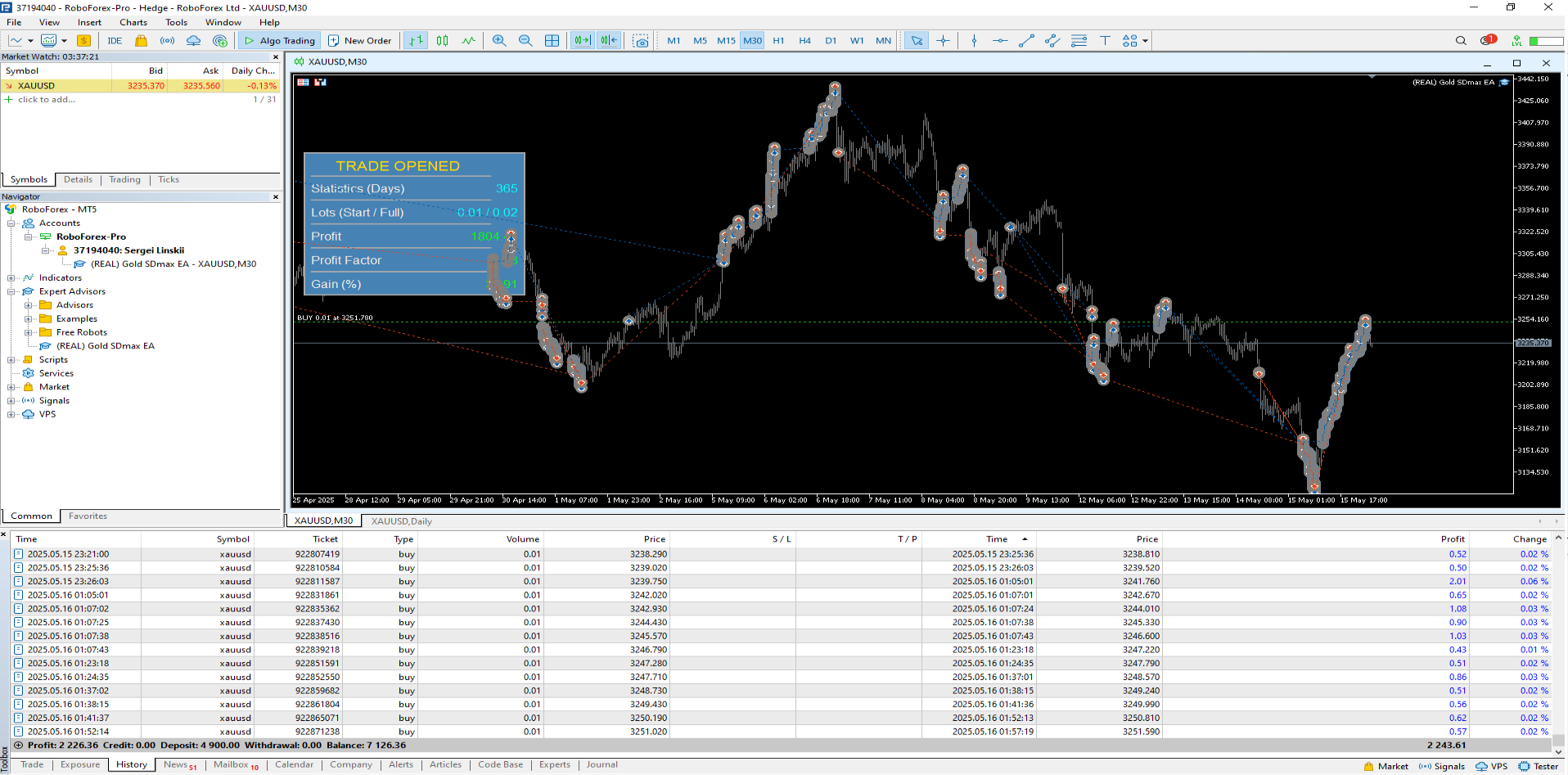Open the chart templates dropdown arrow
1568x775 pixels.
pos(64,40)
